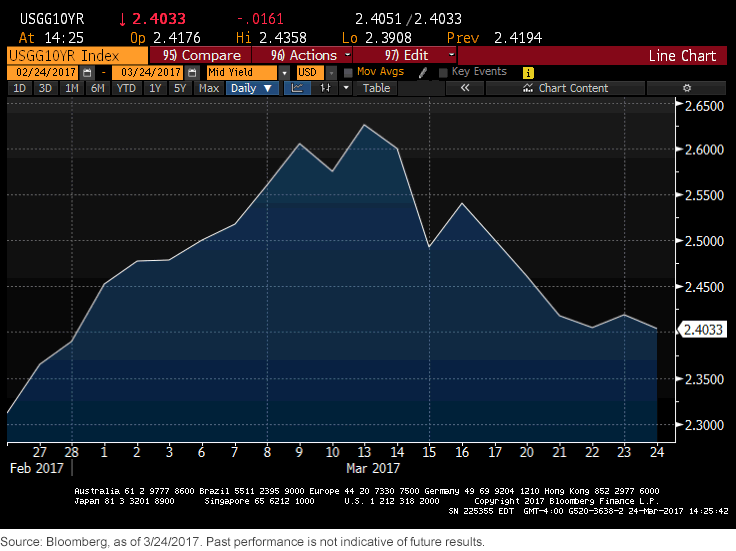The image size is (736, 551).
Task: Click the Mar 13 peak point on chart
Action: (364, 125)
